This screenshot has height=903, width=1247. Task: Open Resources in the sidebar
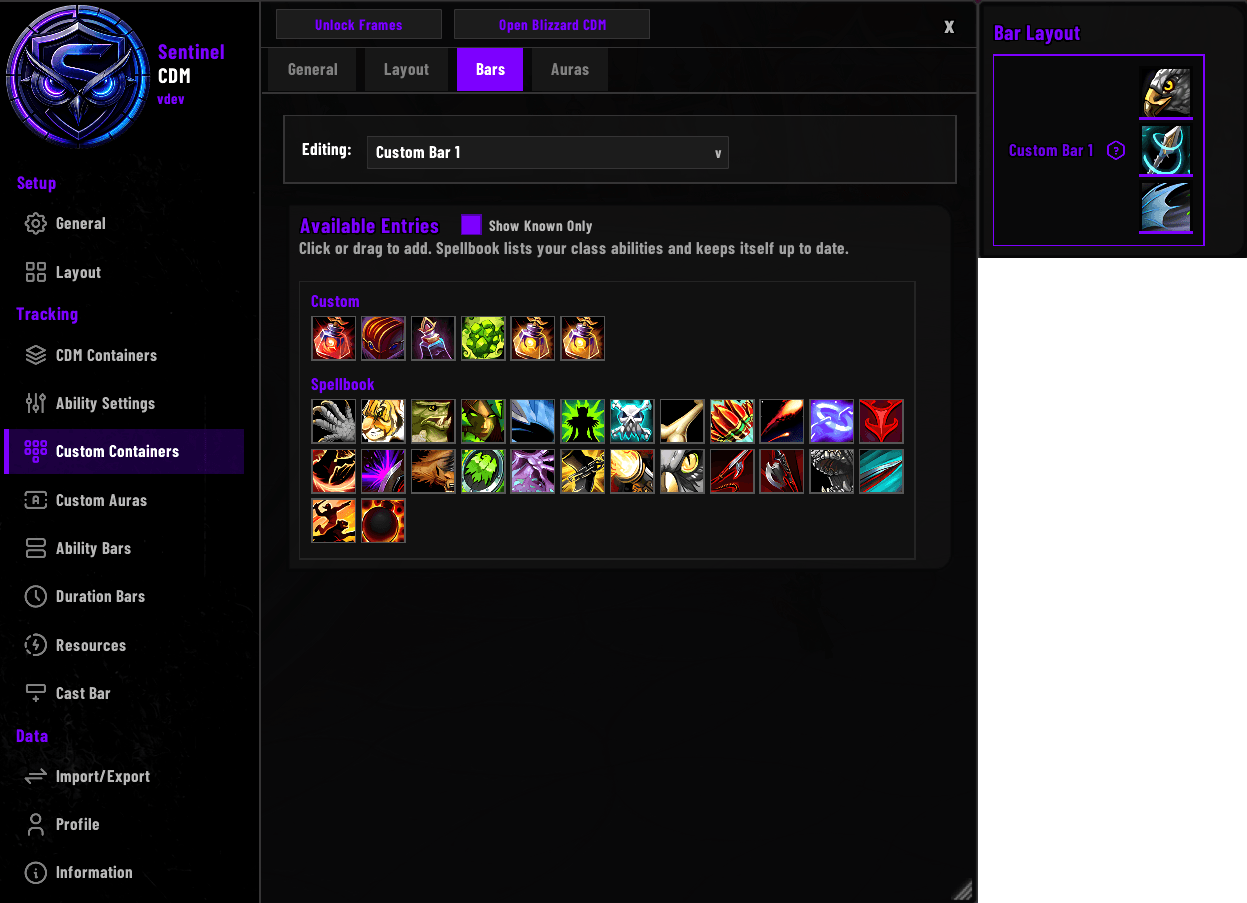(124, 645)
